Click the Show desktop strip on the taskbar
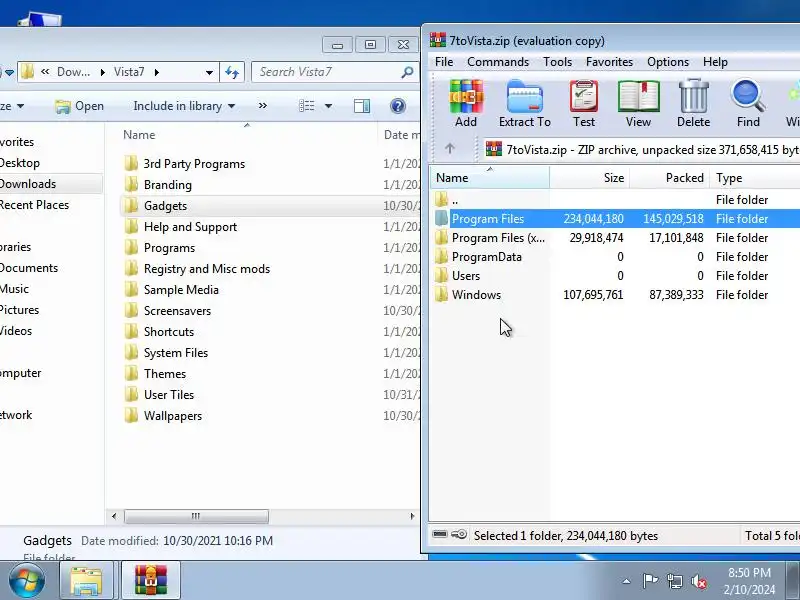The width and height of the screenshot is (800, 600). (x=792, y=580)
